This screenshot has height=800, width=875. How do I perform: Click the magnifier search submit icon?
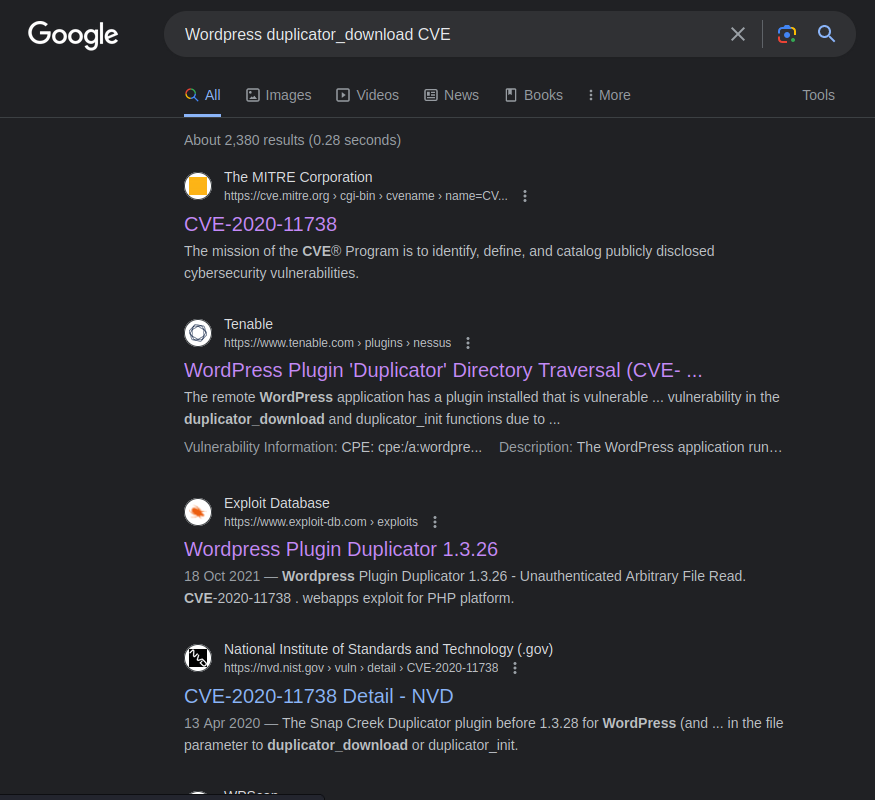[826, 34]
